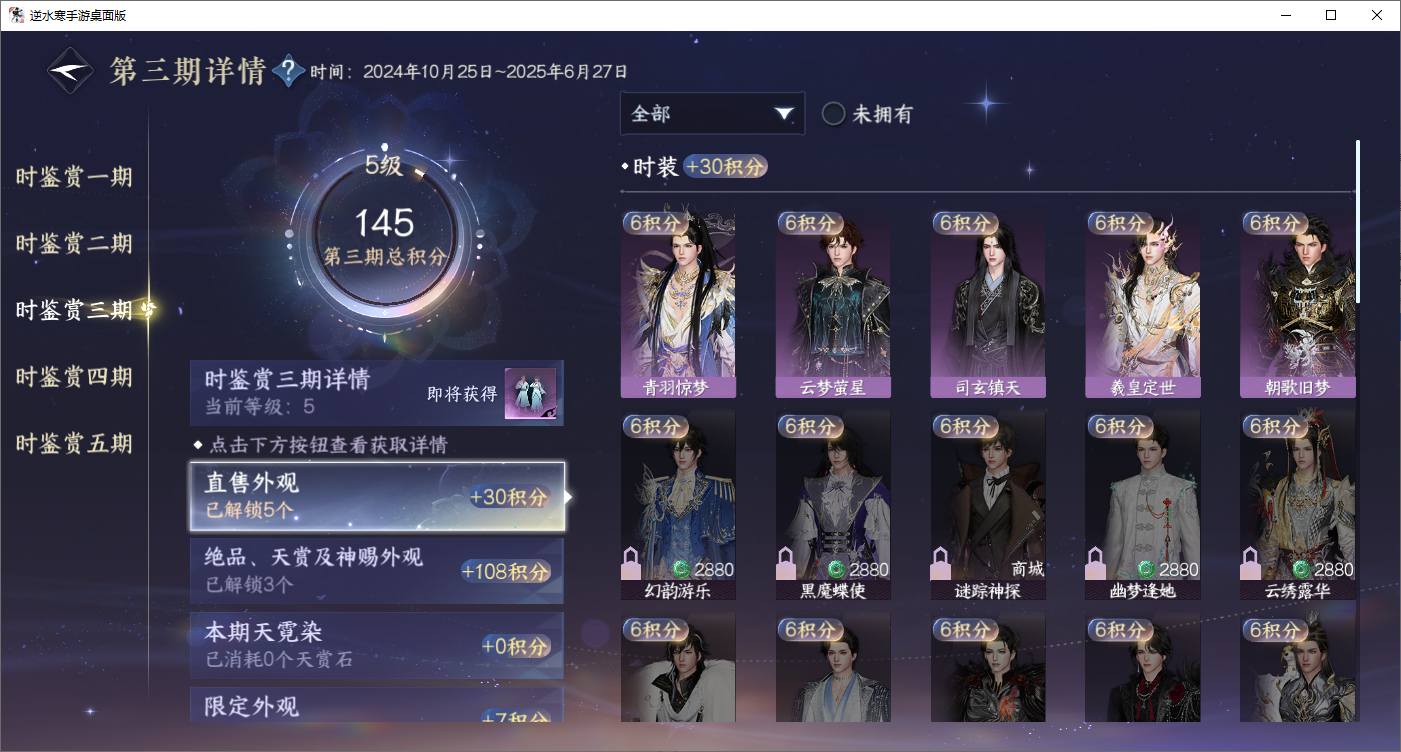Open the 全部 filter dropdown
The image size is (1401, 752).
712,113
